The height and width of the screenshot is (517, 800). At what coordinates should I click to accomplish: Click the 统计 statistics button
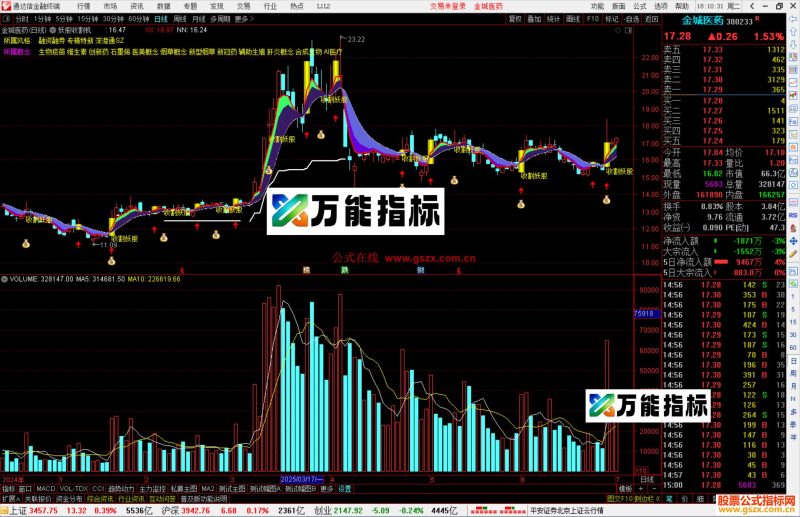point(554,19)
